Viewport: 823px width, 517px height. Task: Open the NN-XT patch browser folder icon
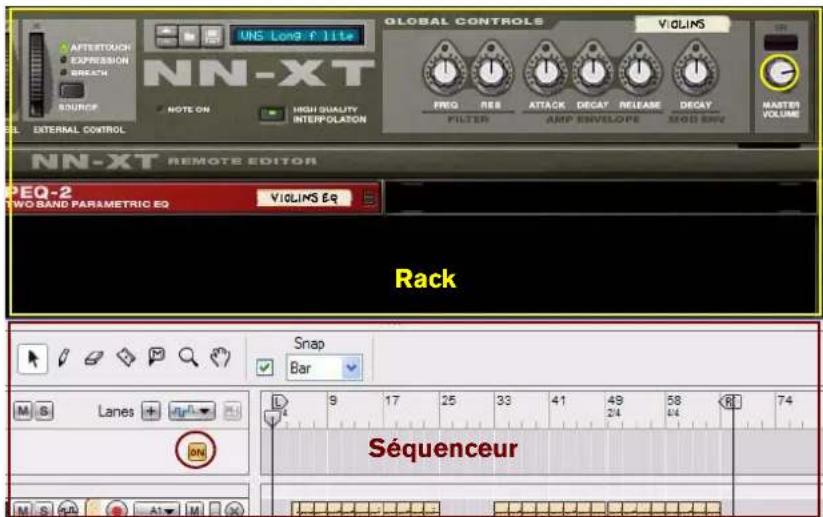click(189, 36)
